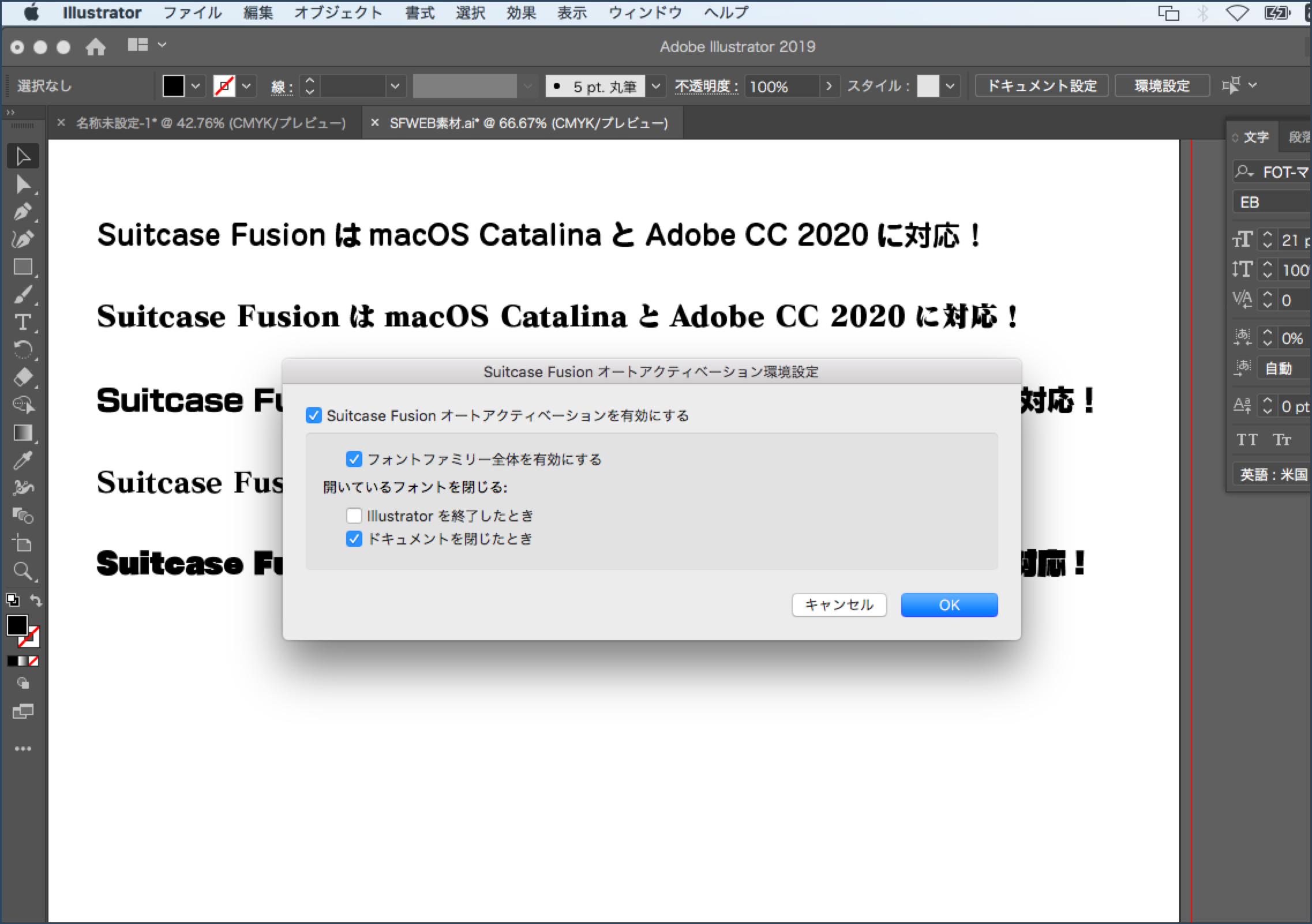Open 環境設定 button in control bar
This screenshot has height=924, width=1312.
click(x=1162, y=86)
